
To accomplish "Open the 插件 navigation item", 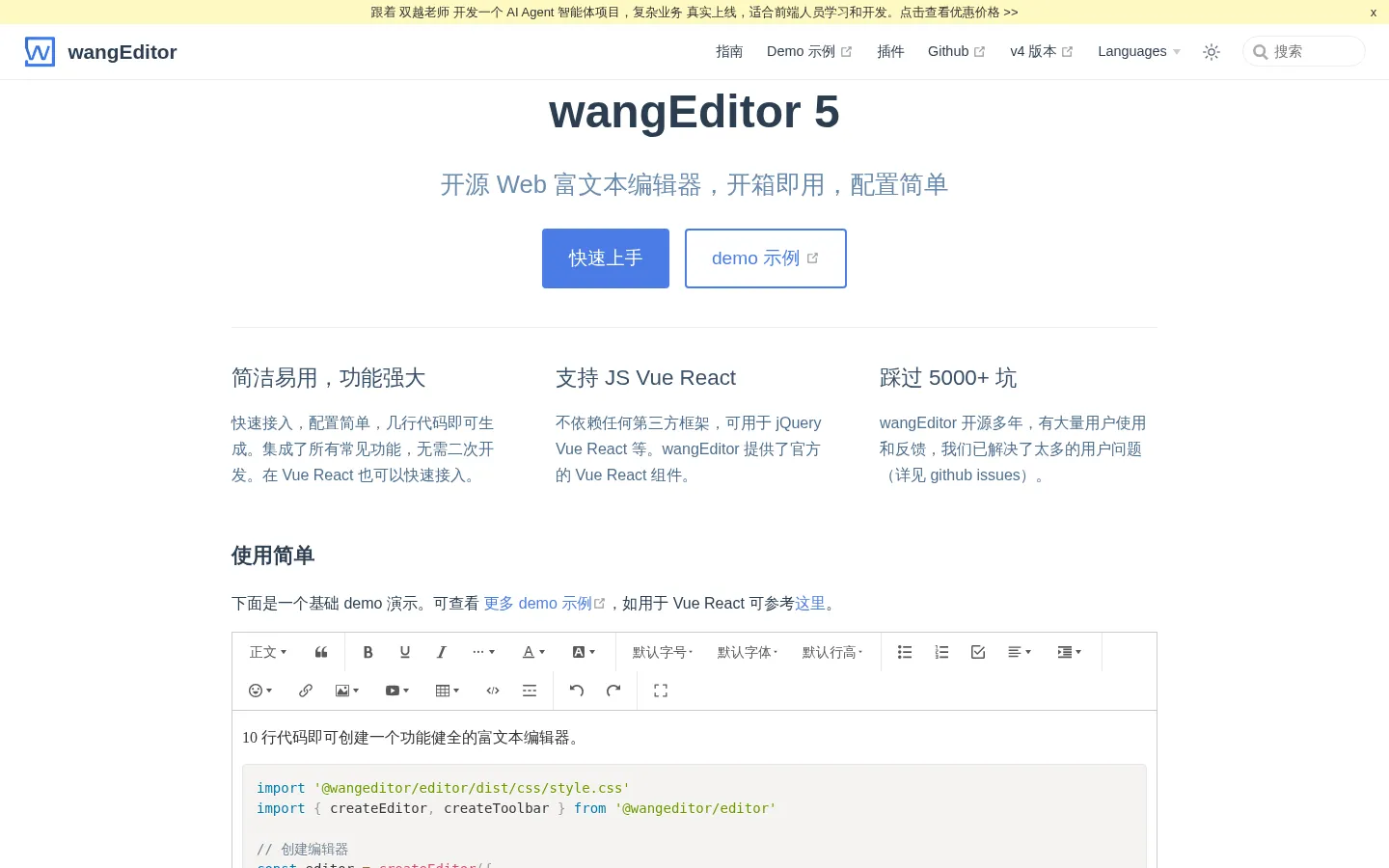I will [890, 51].
